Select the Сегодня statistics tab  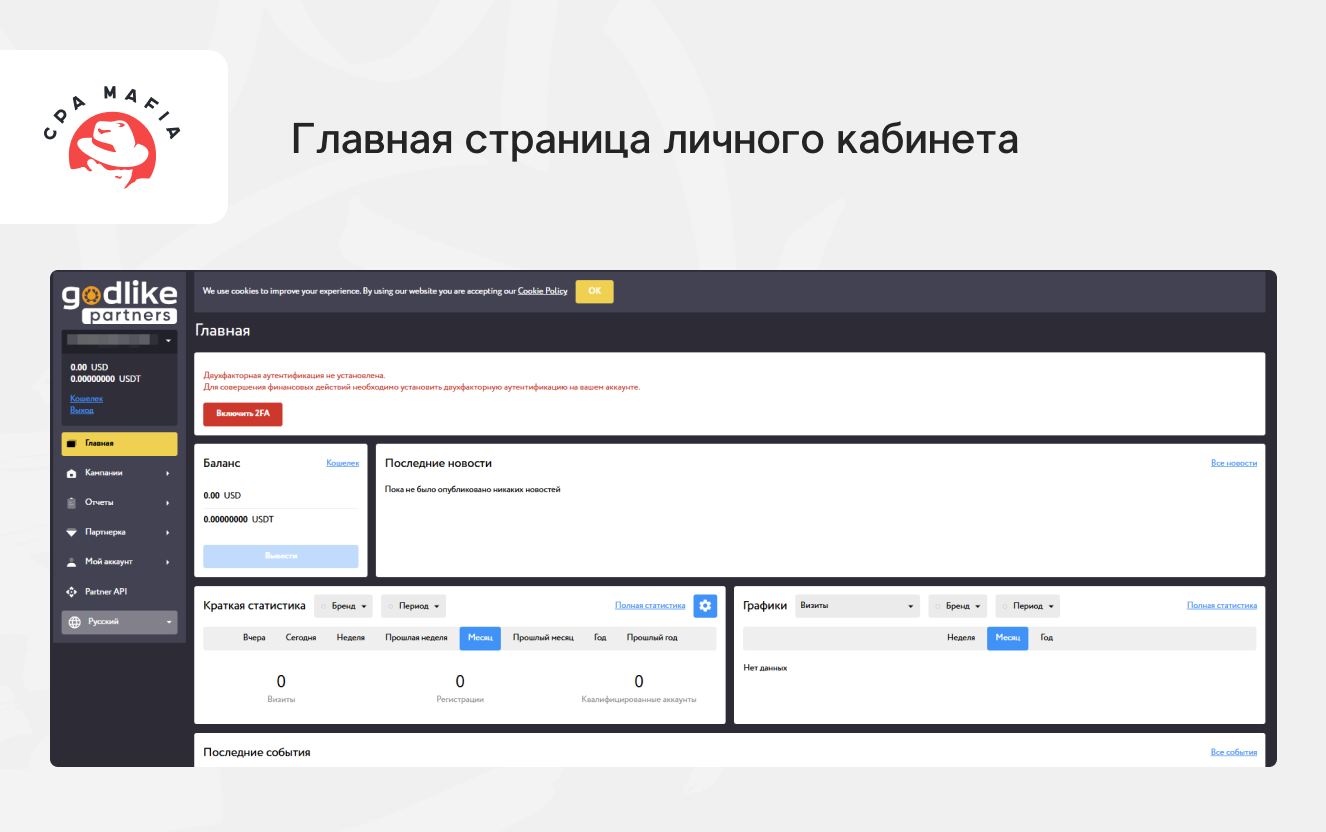pos(301,638)
